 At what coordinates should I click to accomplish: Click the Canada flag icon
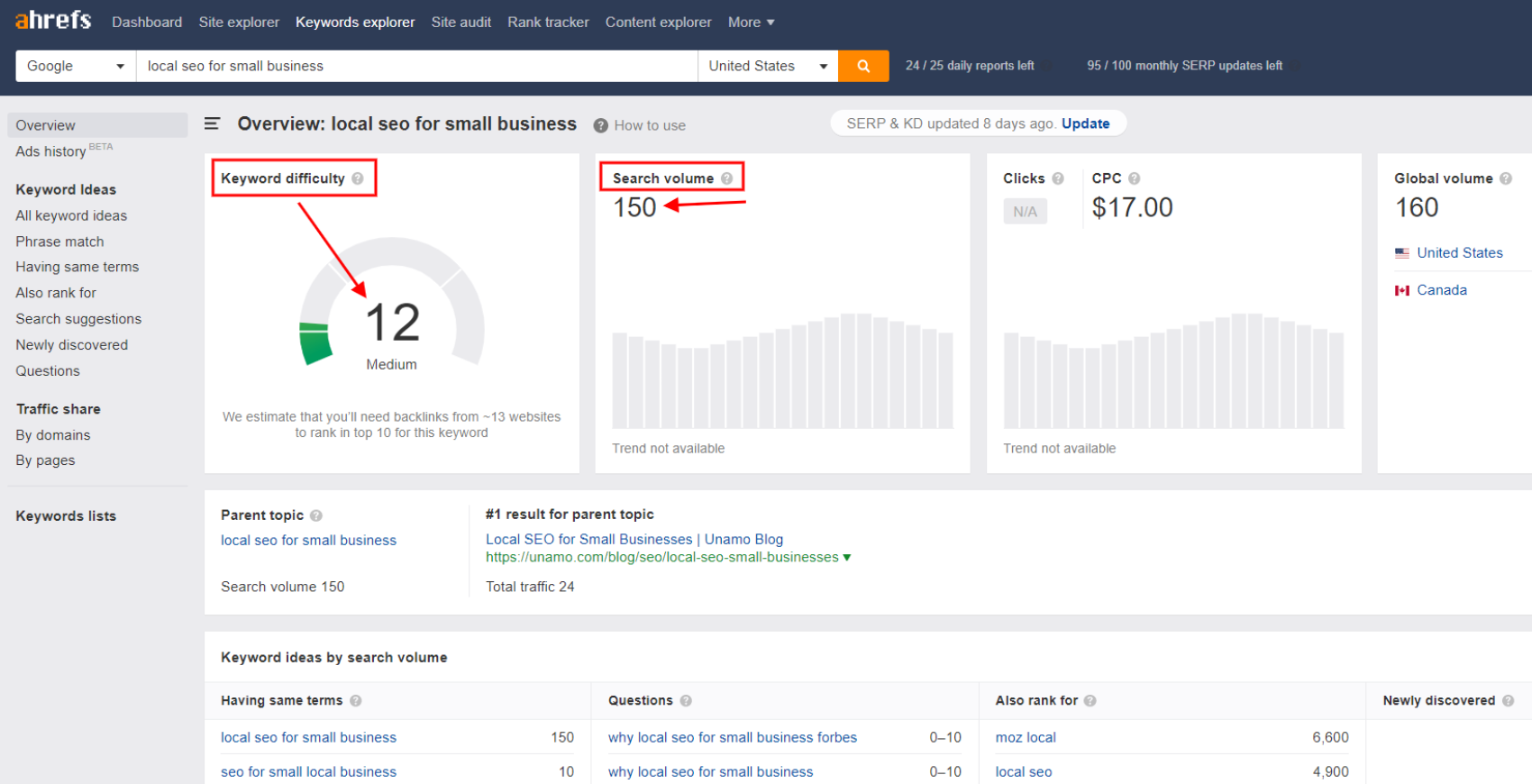(1402, 290)
